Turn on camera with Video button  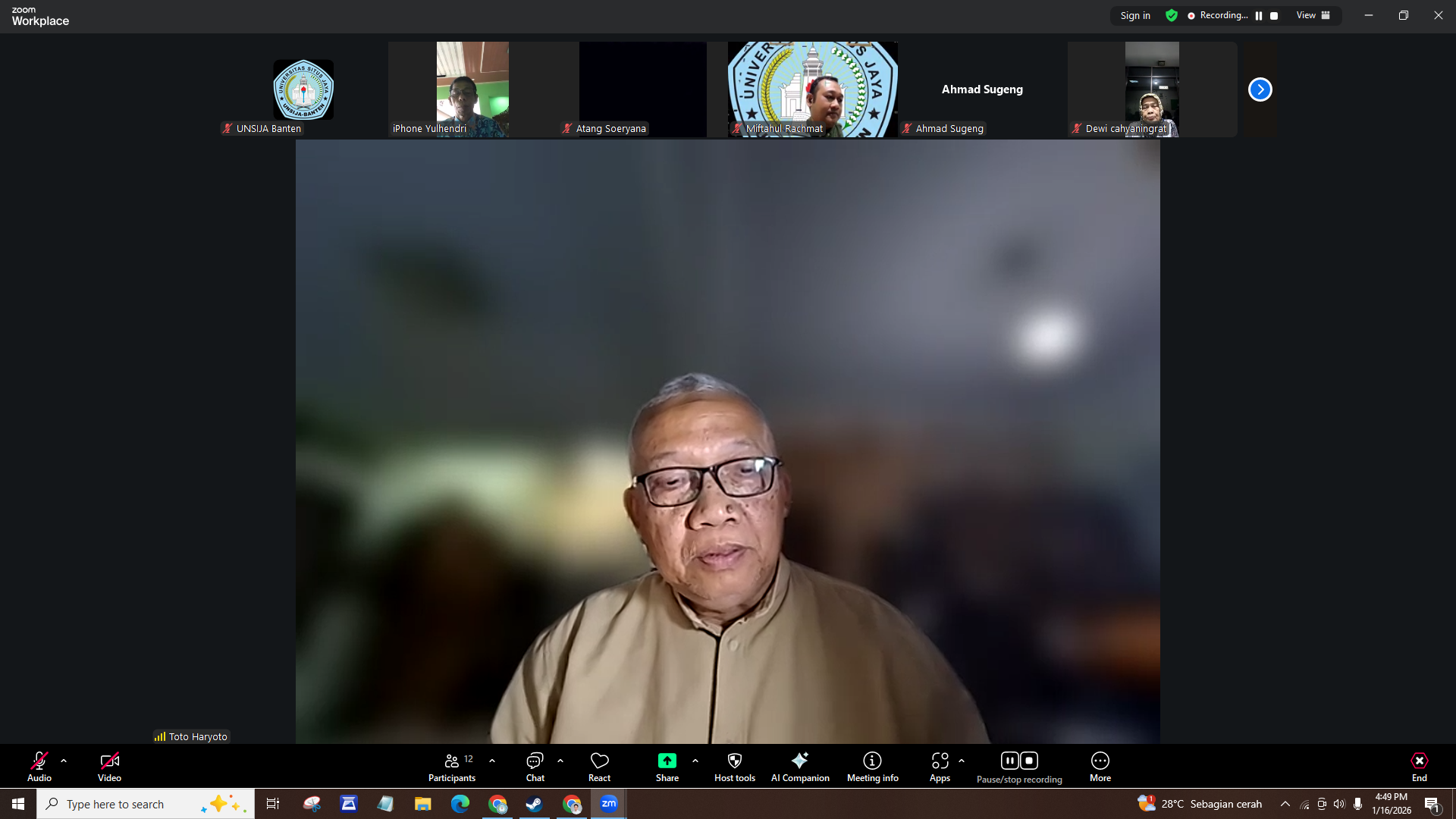coord(109,761)
